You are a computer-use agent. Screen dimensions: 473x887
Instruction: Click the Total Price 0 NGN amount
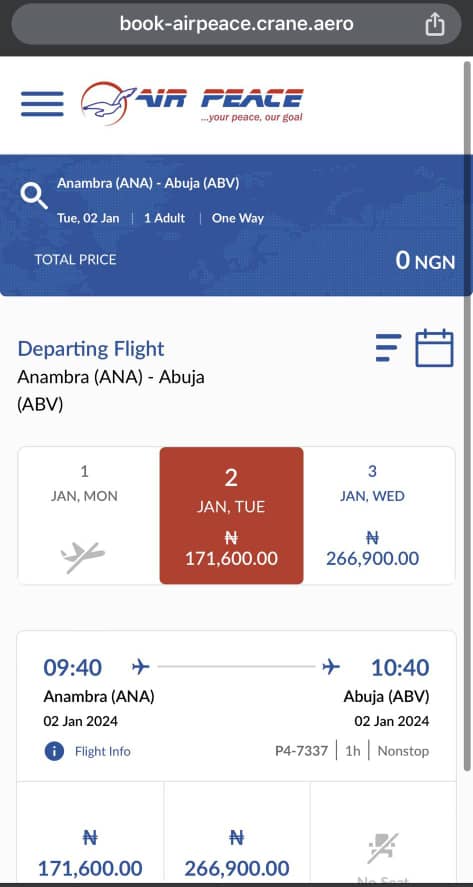425,260
